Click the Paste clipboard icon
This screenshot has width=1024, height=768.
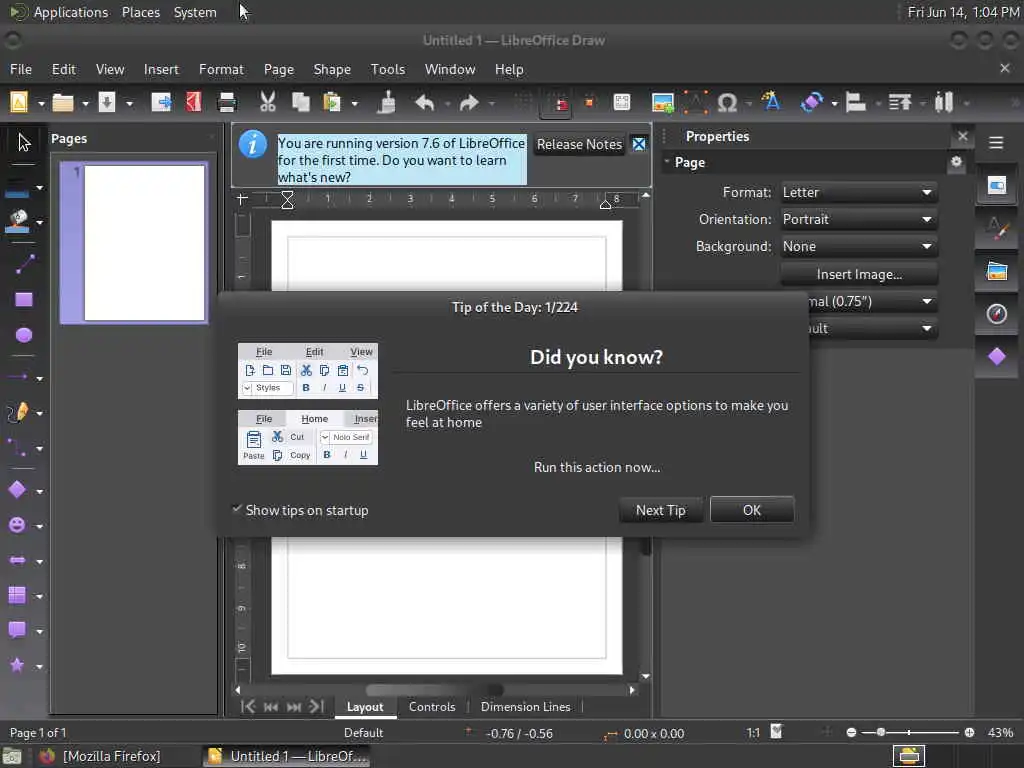332,103
